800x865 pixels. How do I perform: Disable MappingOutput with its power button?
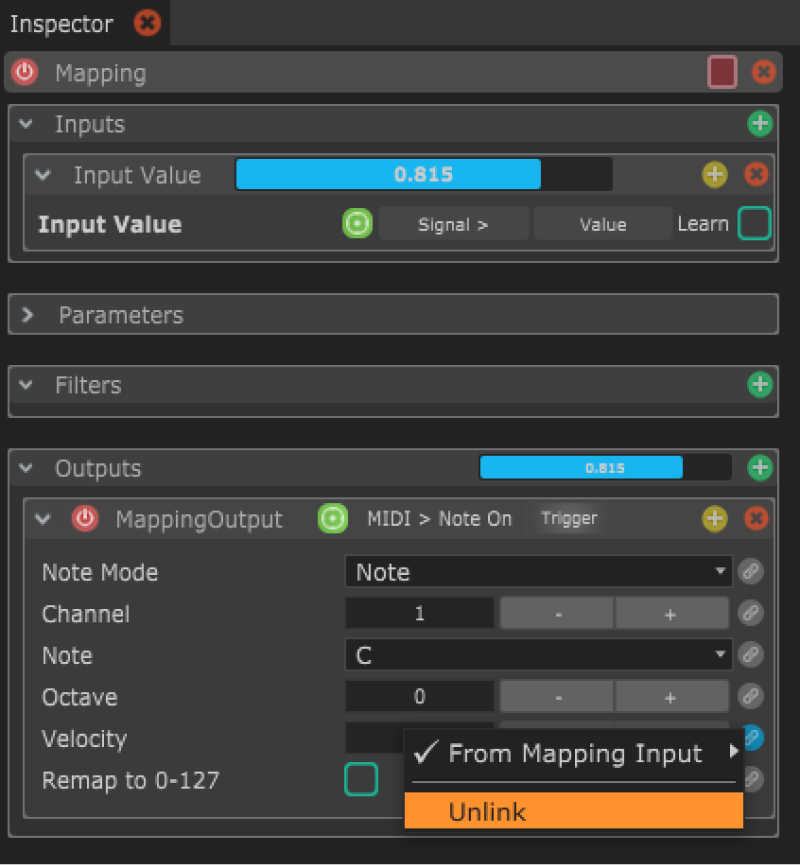click(85, 519)
